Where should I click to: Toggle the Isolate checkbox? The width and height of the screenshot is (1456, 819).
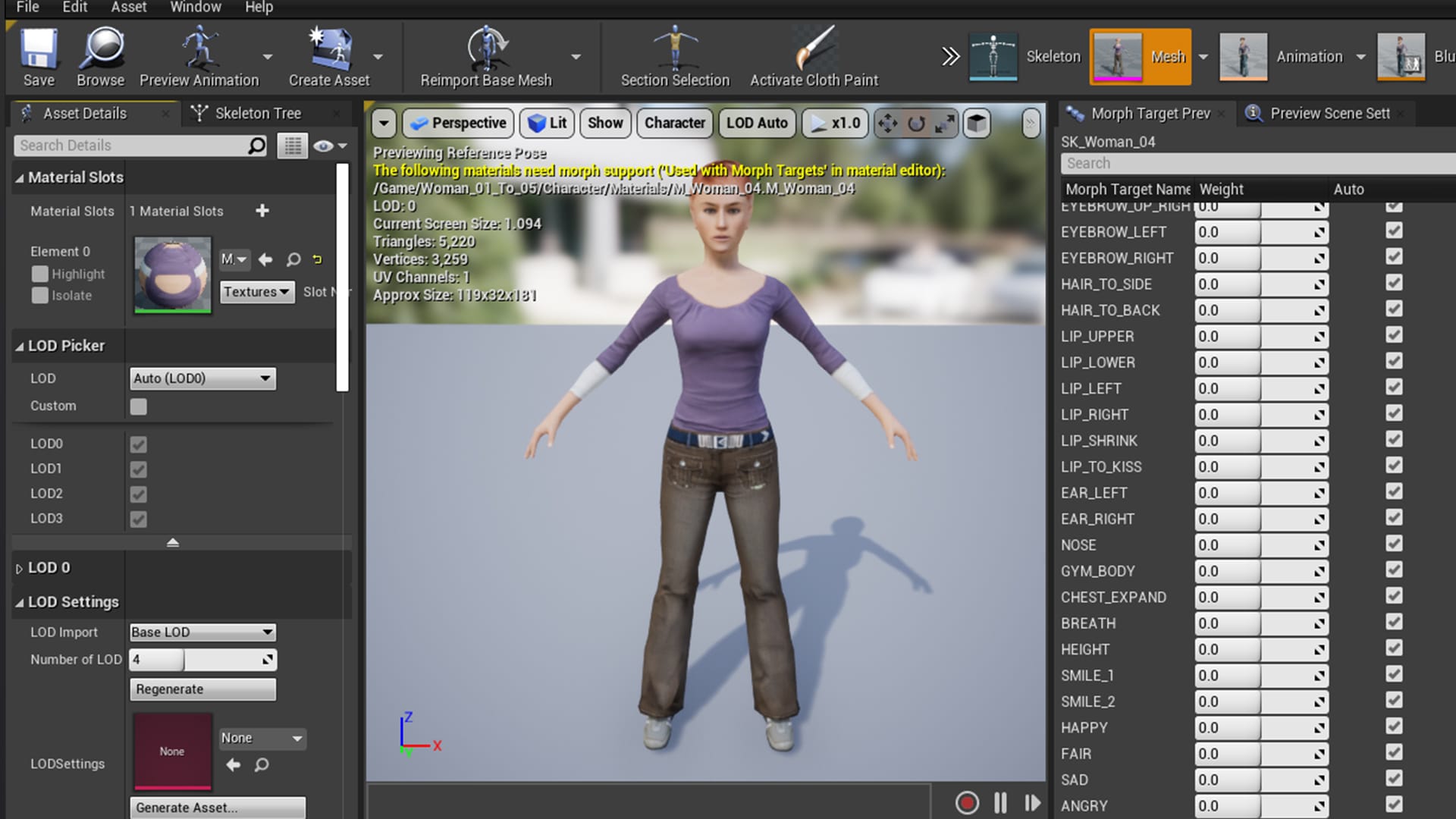(x=39, y=296)
